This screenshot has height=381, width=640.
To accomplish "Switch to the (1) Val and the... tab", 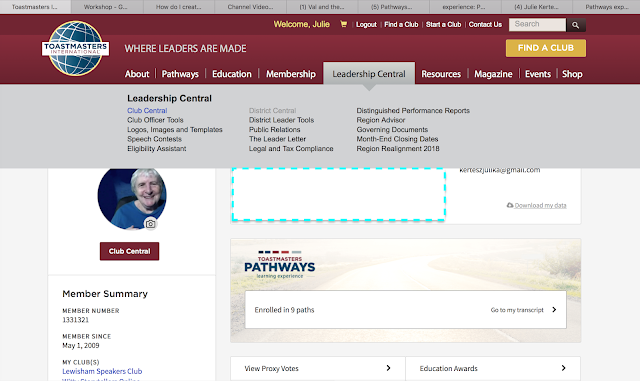I will (322, 7).
